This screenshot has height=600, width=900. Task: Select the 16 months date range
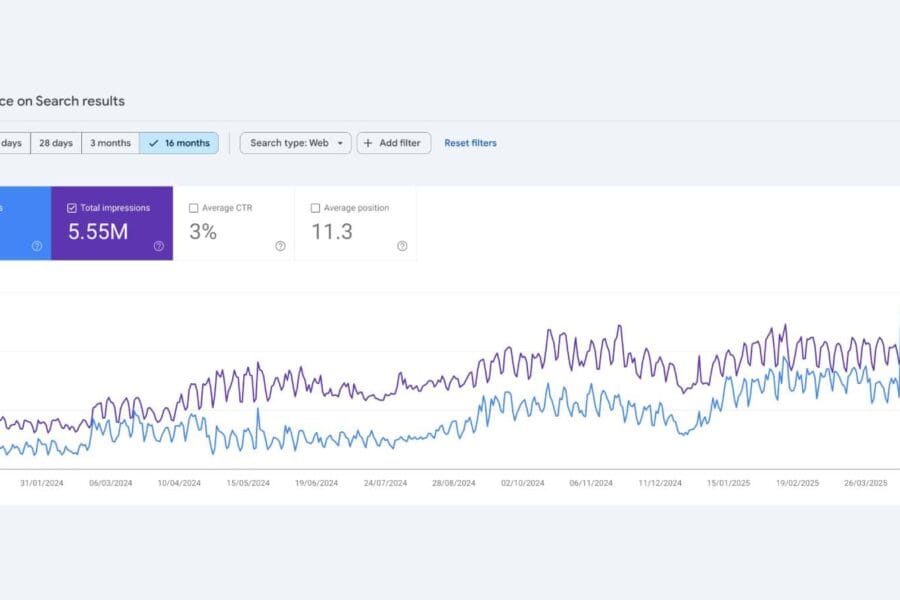179,143
